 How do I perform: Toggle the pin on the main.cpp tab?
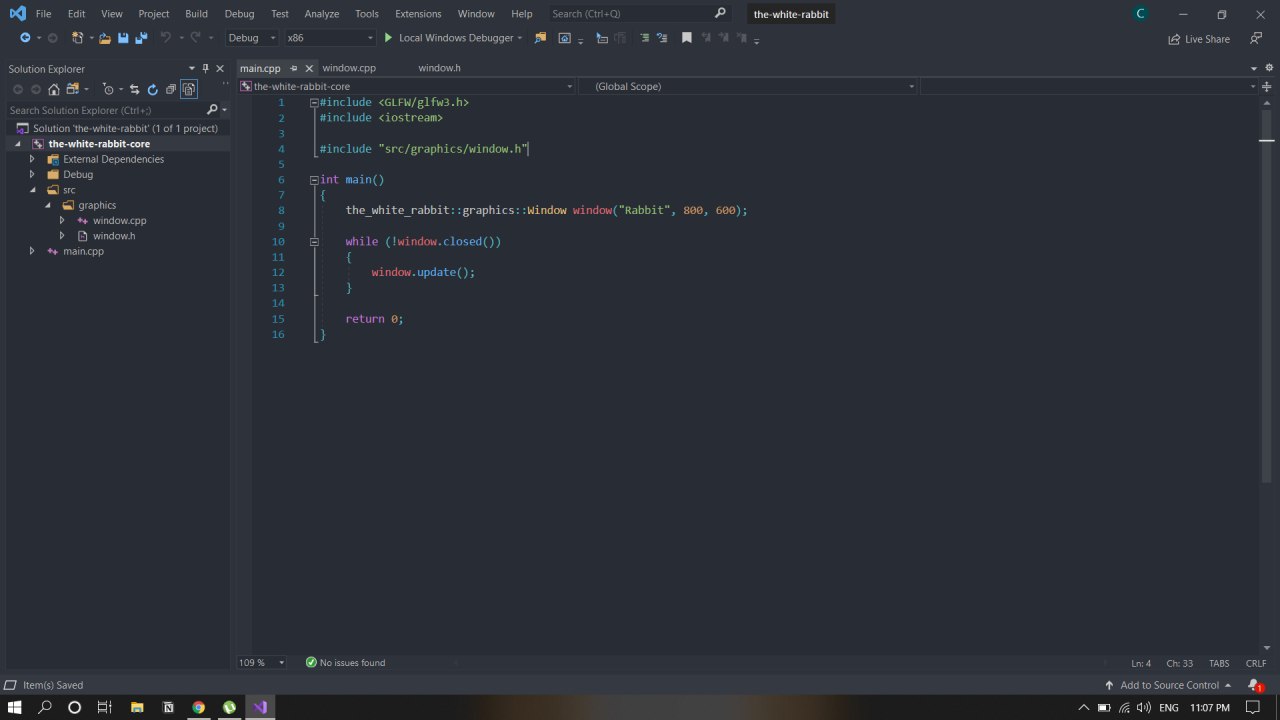coord(294,68)
